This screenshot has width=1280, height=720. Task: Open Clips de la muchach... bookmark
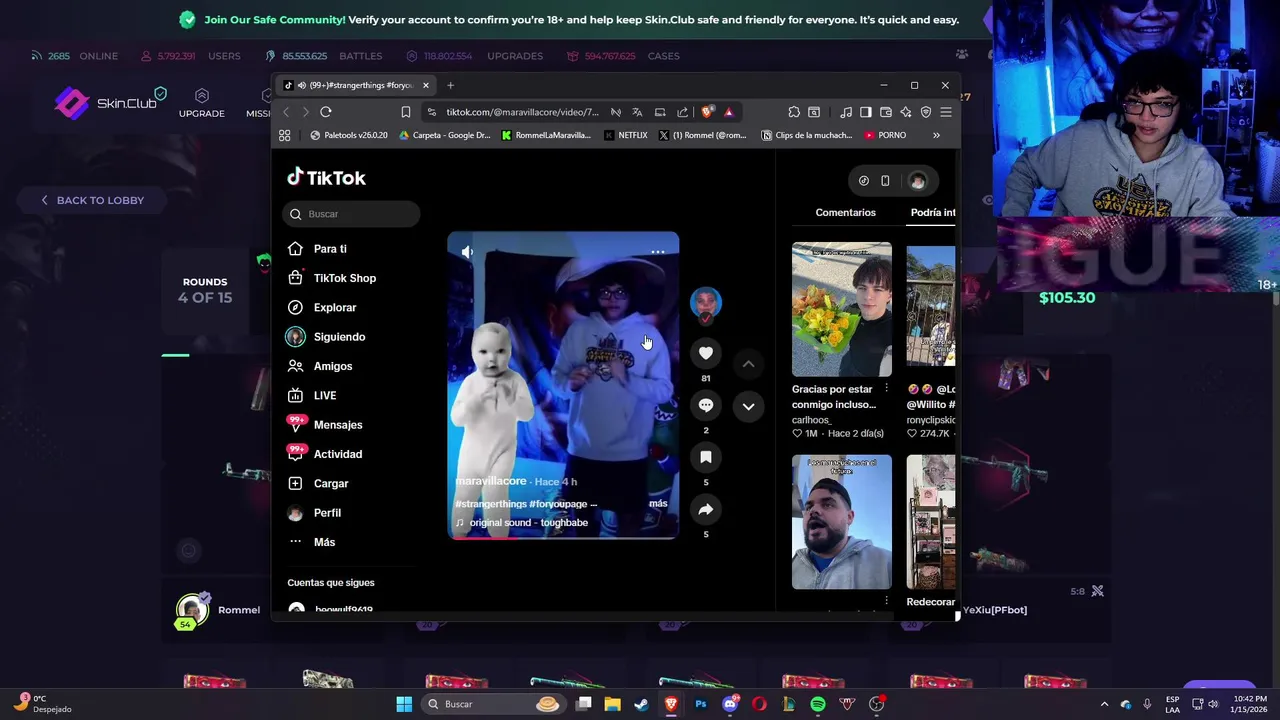(807, 135)
